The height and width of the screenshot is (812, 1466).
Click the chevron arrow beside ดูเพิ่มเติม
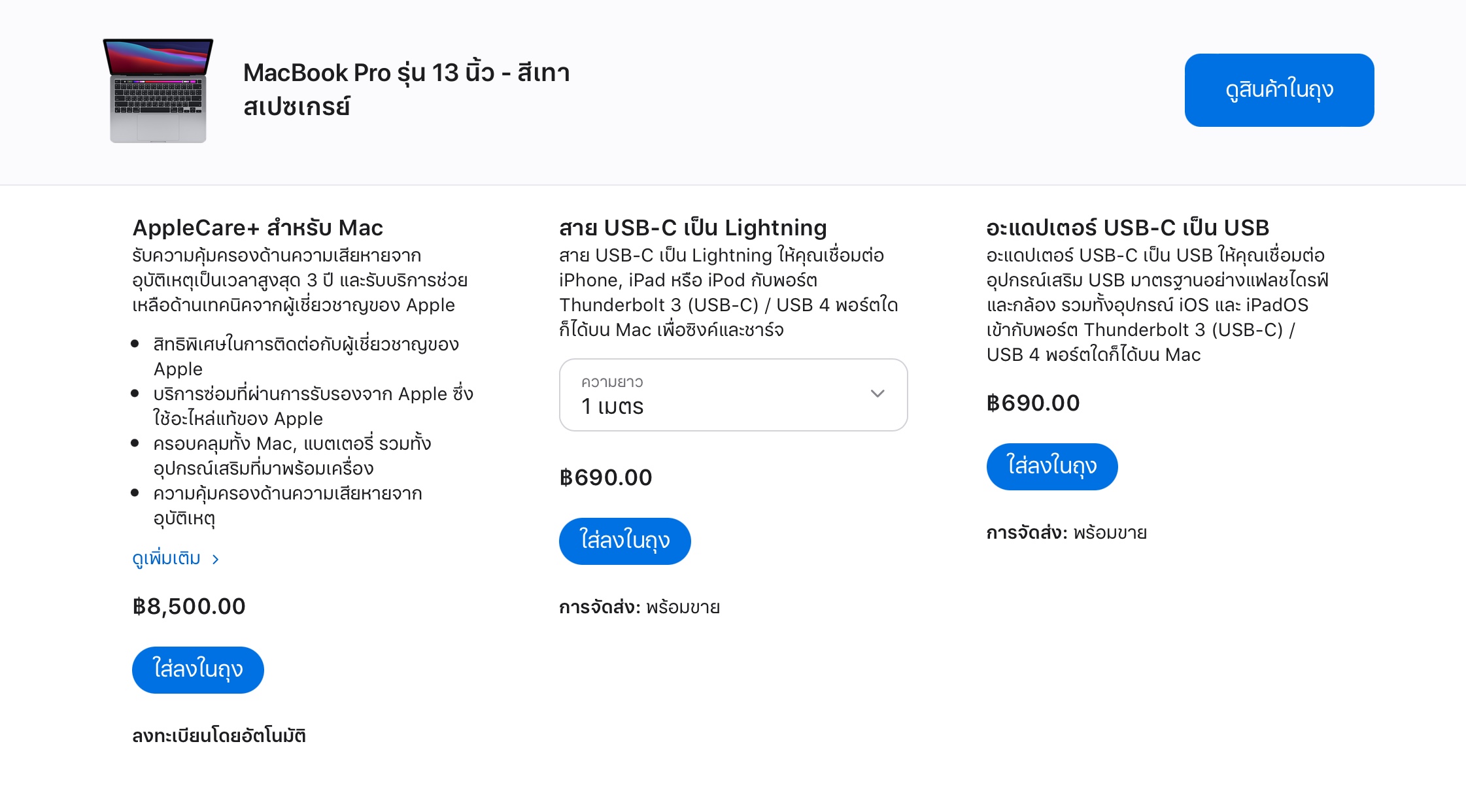pos(216,559)
